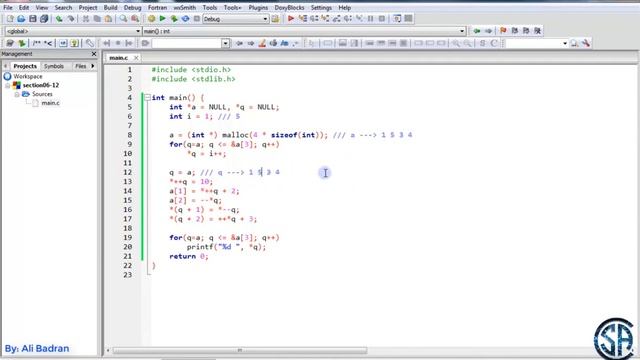Viewport: 640px width, 360px height.
Task: Click the green Run icon
Action: (x=162, y=19)
